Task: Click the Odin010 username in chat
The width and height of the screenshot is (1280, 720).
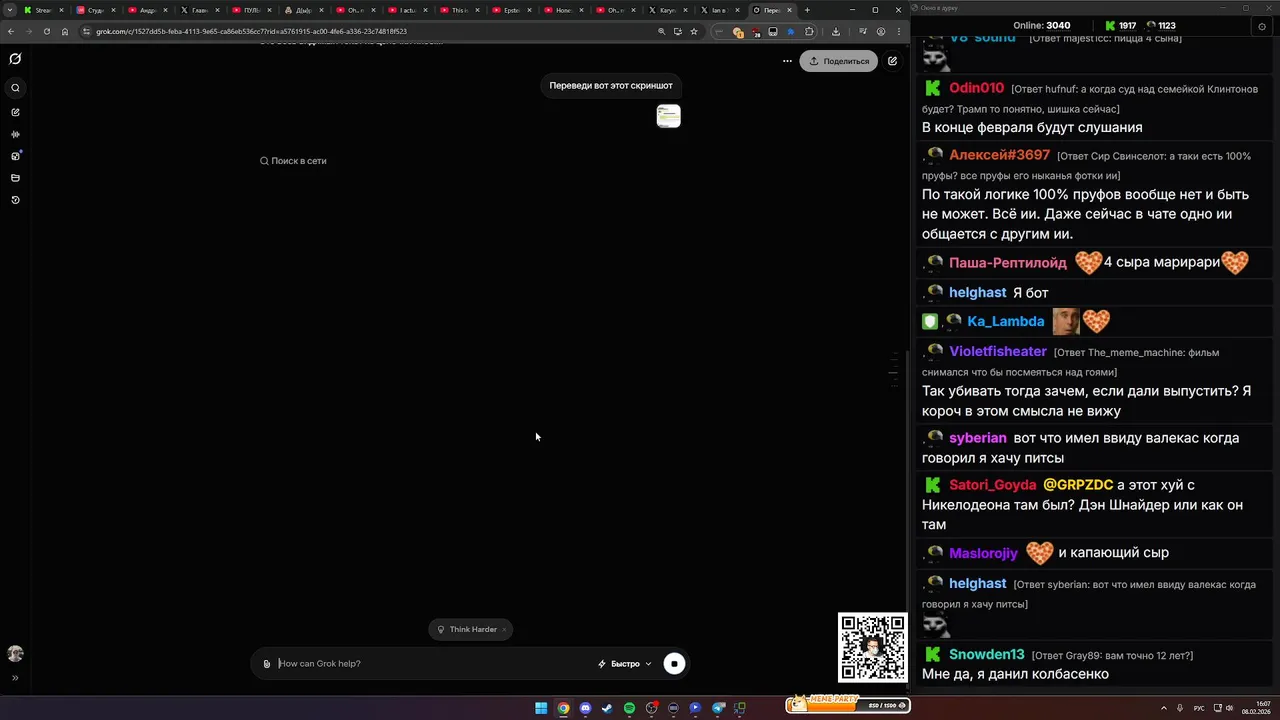Action: tap(976, 88)
